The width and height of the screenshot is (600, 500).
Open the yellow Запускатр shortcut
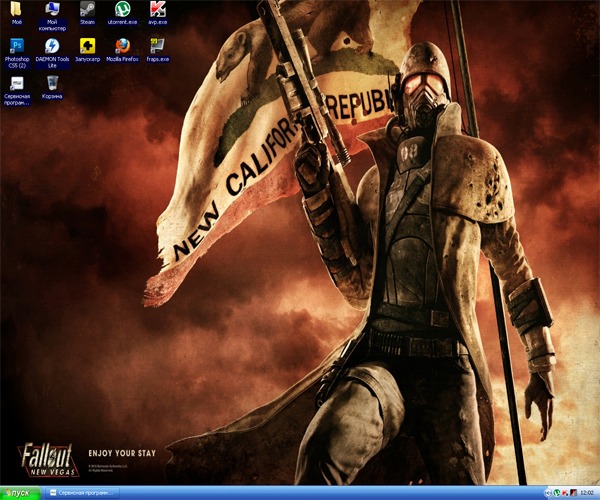(87, 50)
